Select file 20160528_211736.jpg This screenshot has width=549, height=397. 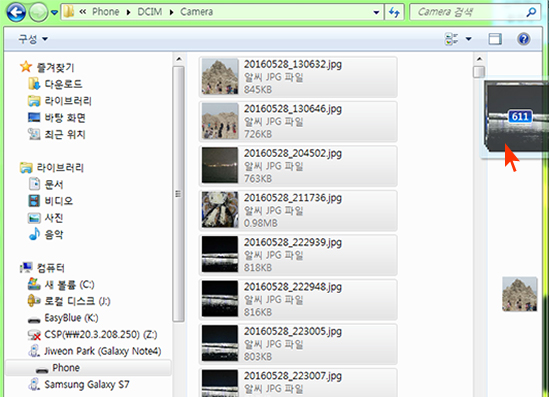pos(298,210)
